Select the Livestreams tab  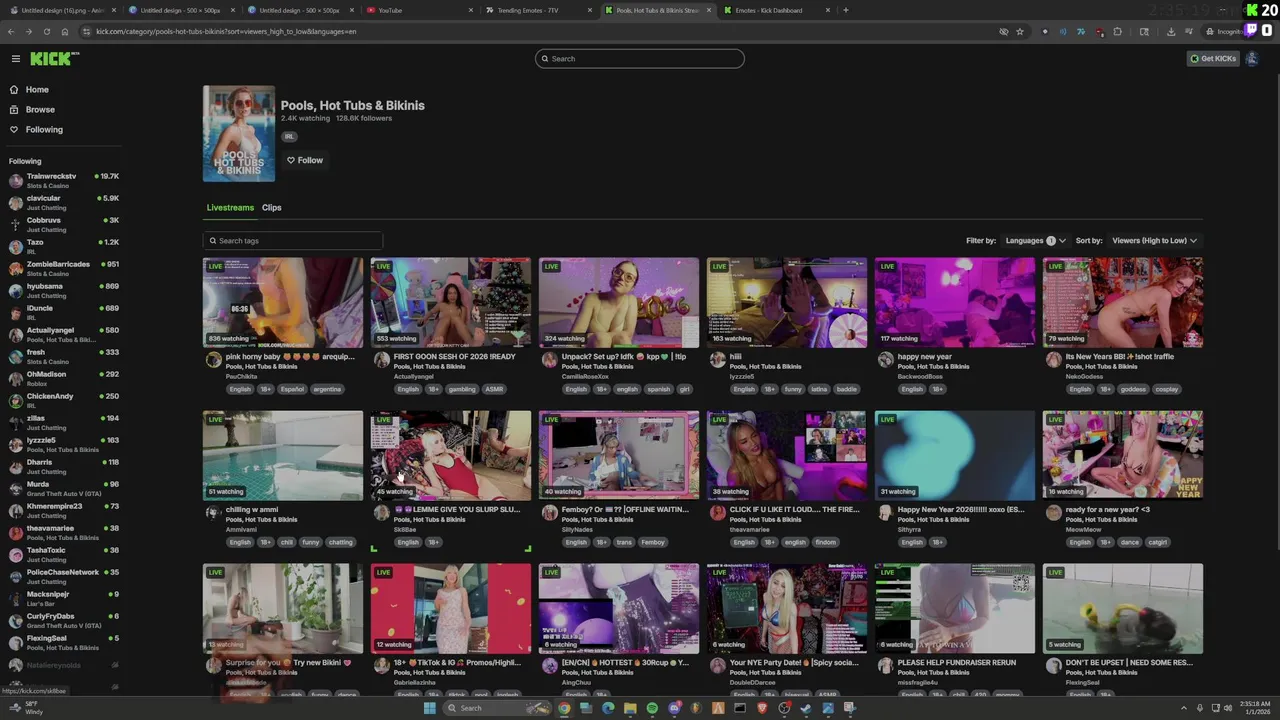click(x=230, y=208)
